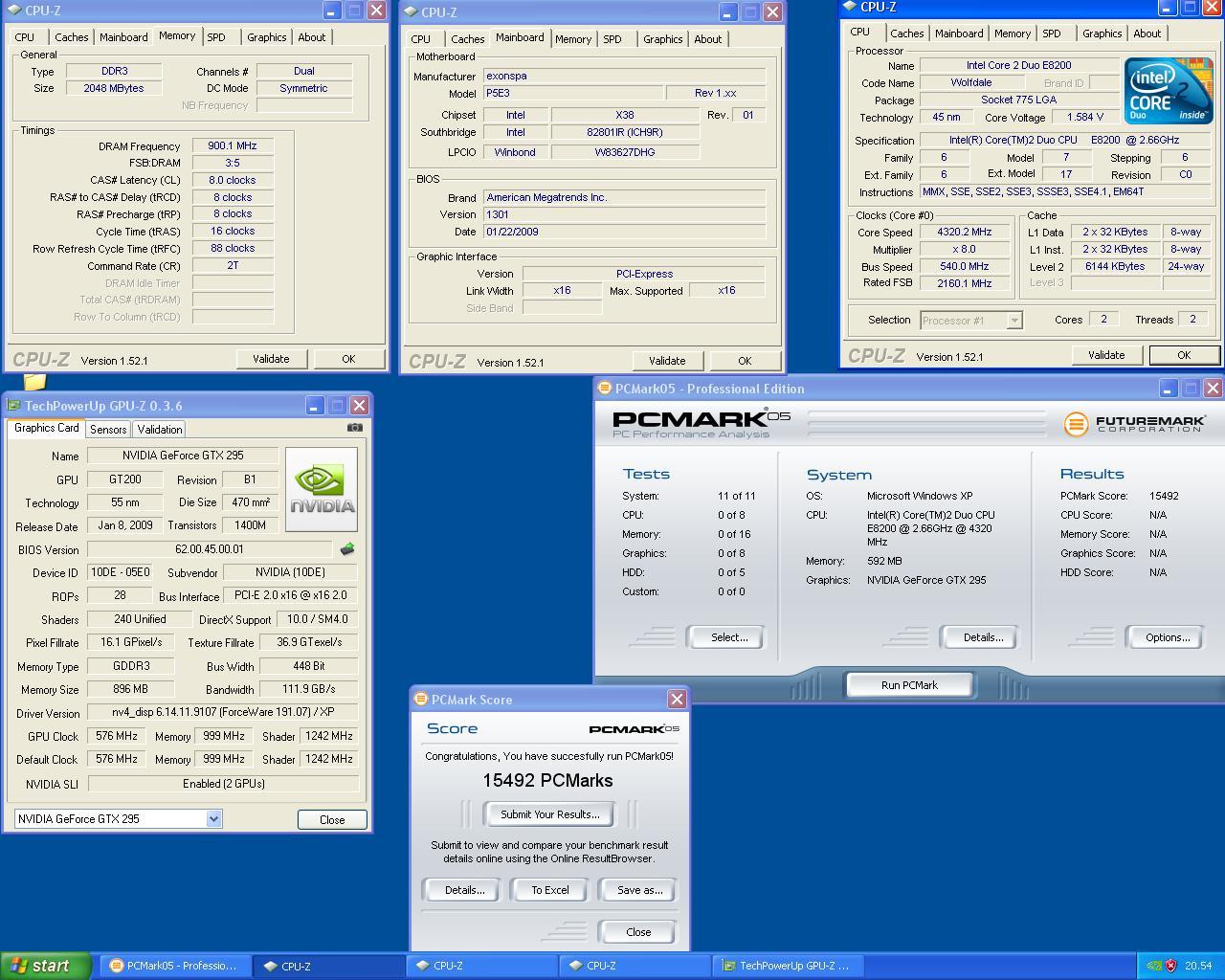
Task: Click Validate in Memory CPU-Z window
Action: (x=271, y=359)
